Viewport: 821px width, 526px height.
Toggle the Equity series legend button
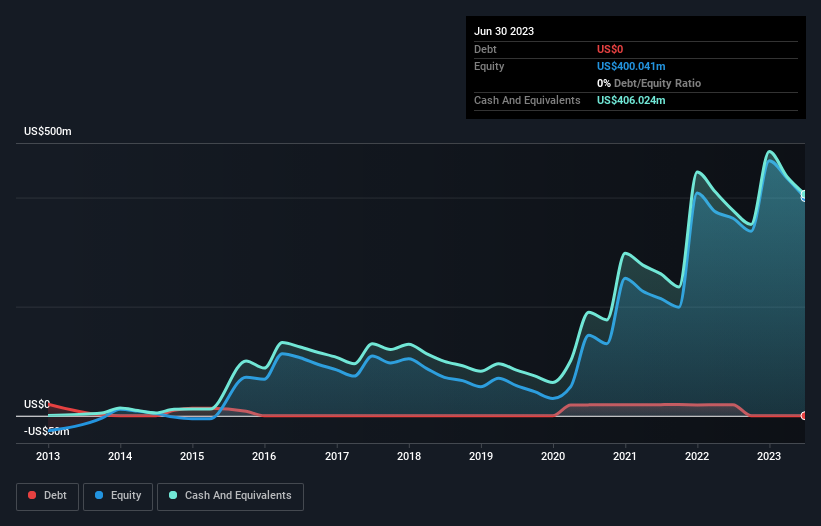point(118,496)
